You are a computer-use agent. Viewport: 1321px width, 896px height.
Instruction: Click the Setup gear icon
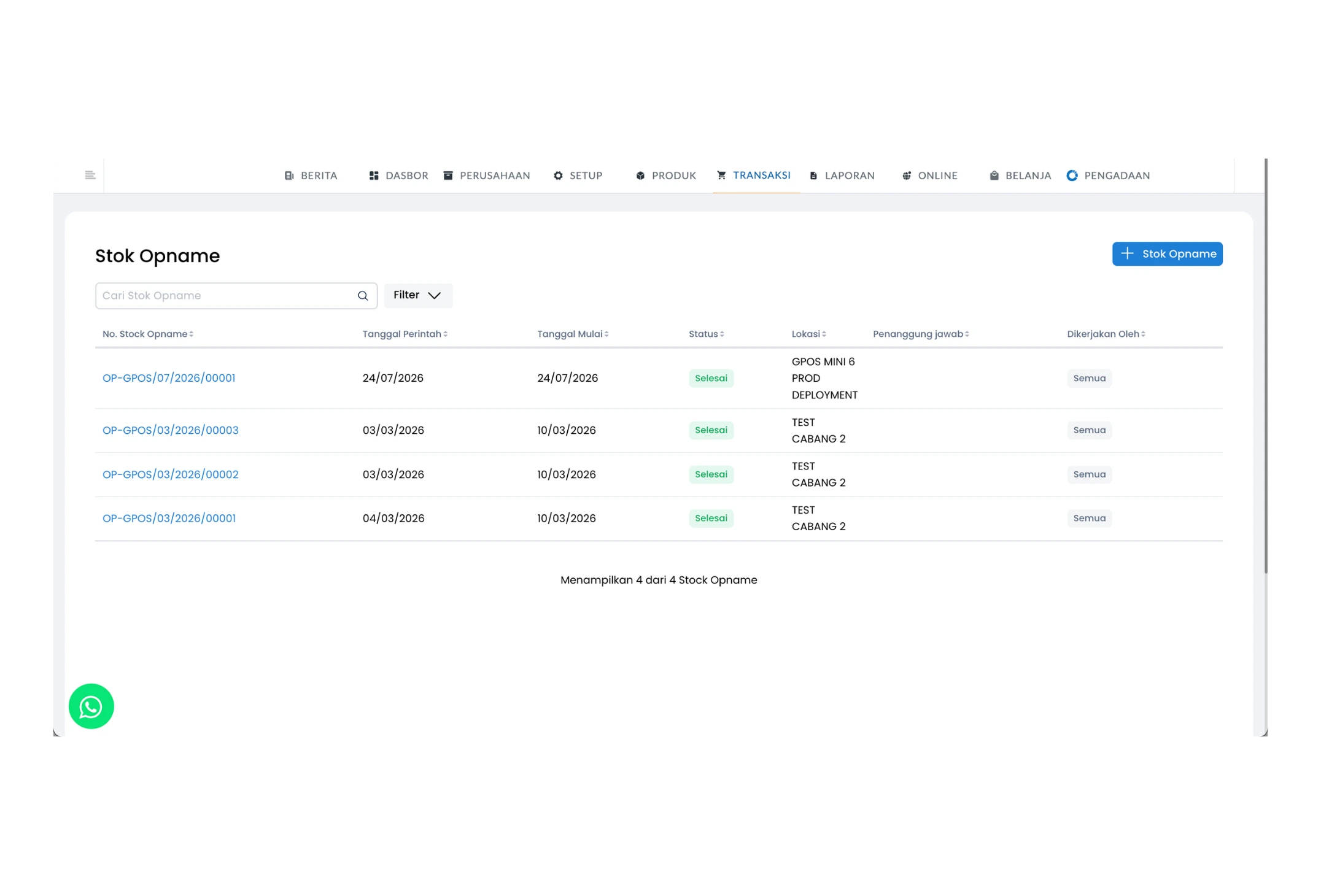558,176
